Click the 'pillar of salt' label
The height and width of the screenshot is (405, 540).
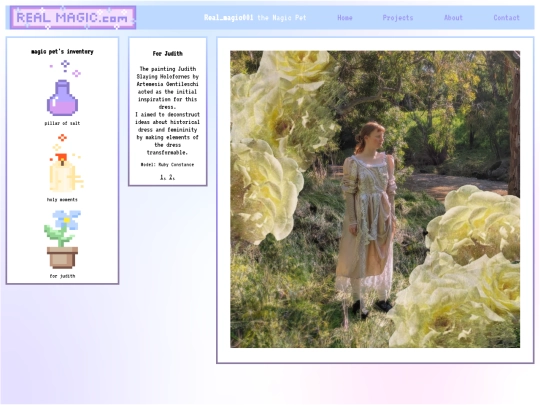click(62, 123)
